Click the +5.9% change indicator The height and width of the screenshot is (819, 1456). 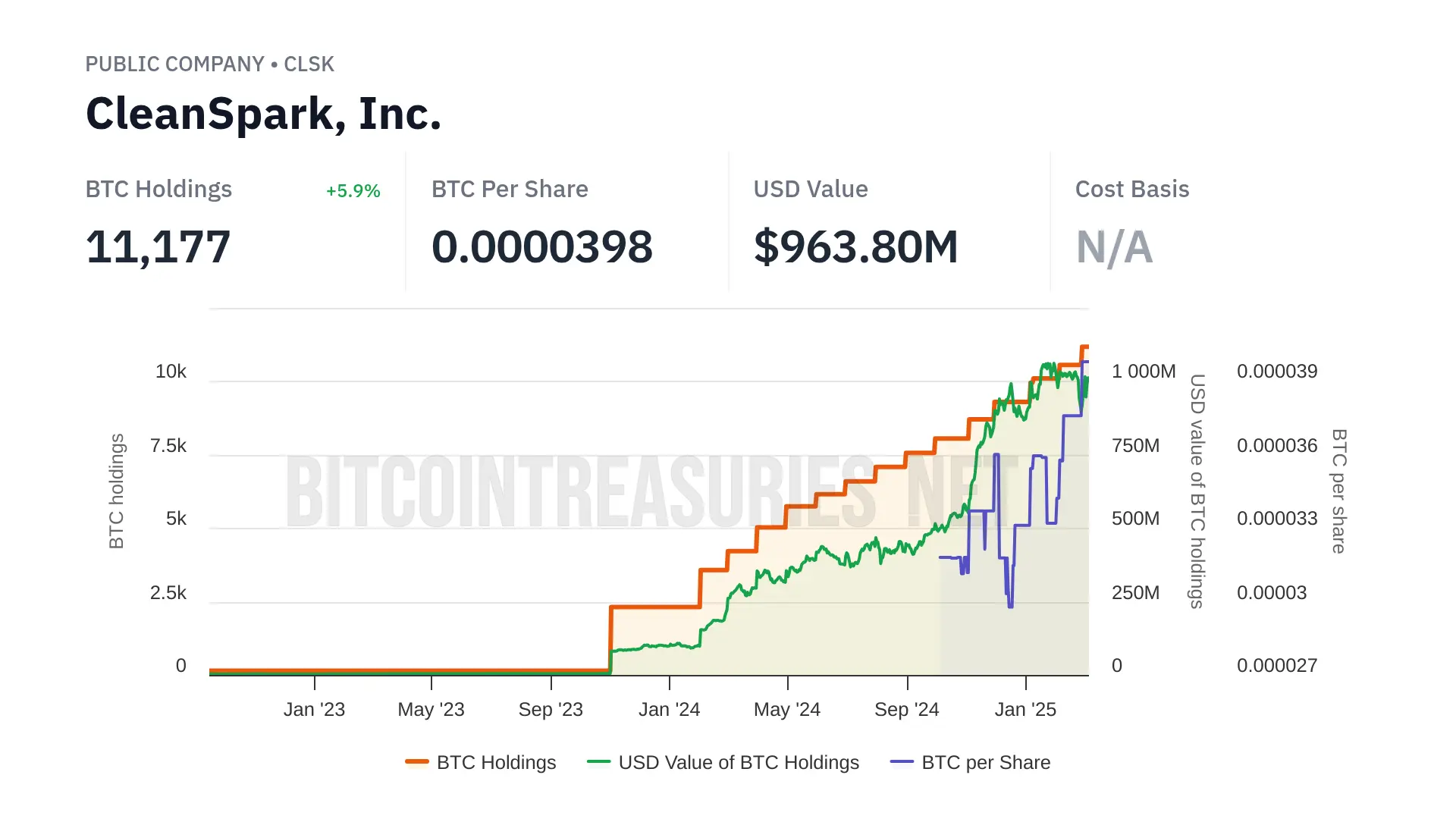coord(353,190)
